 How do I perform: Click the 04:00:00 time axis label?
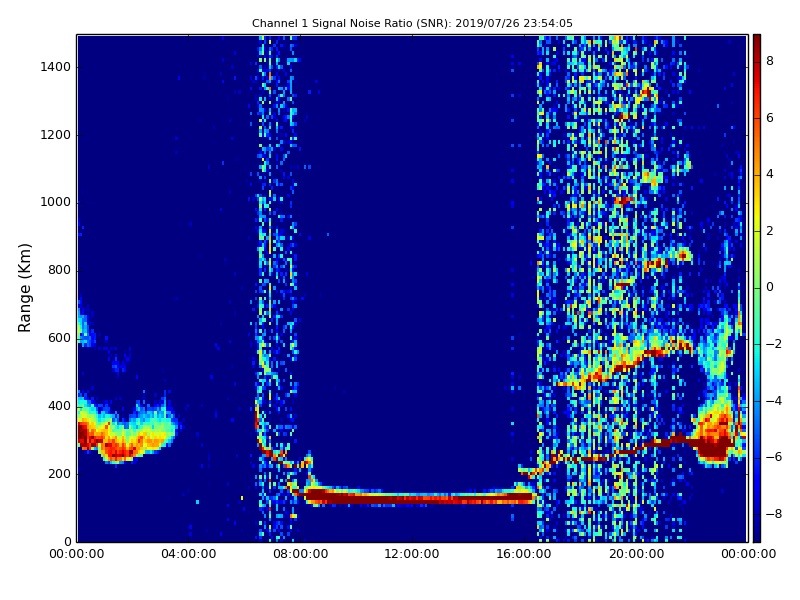[189, 554]
